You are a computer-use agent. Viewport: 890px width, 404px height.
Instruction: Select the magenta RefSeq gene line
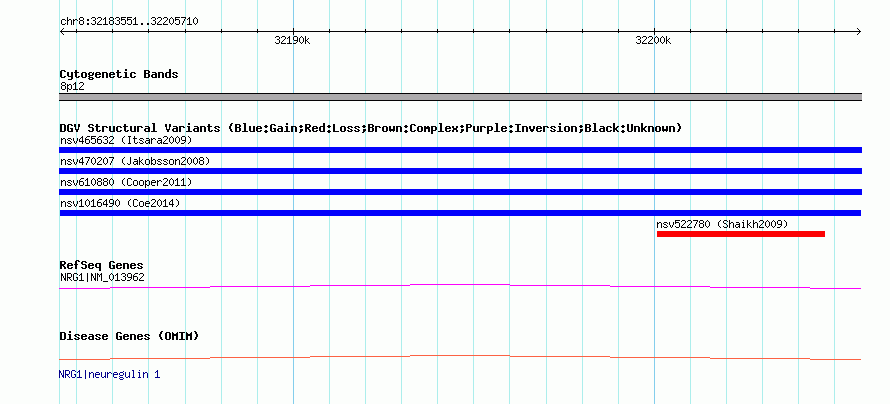click(x=460, y=287)
